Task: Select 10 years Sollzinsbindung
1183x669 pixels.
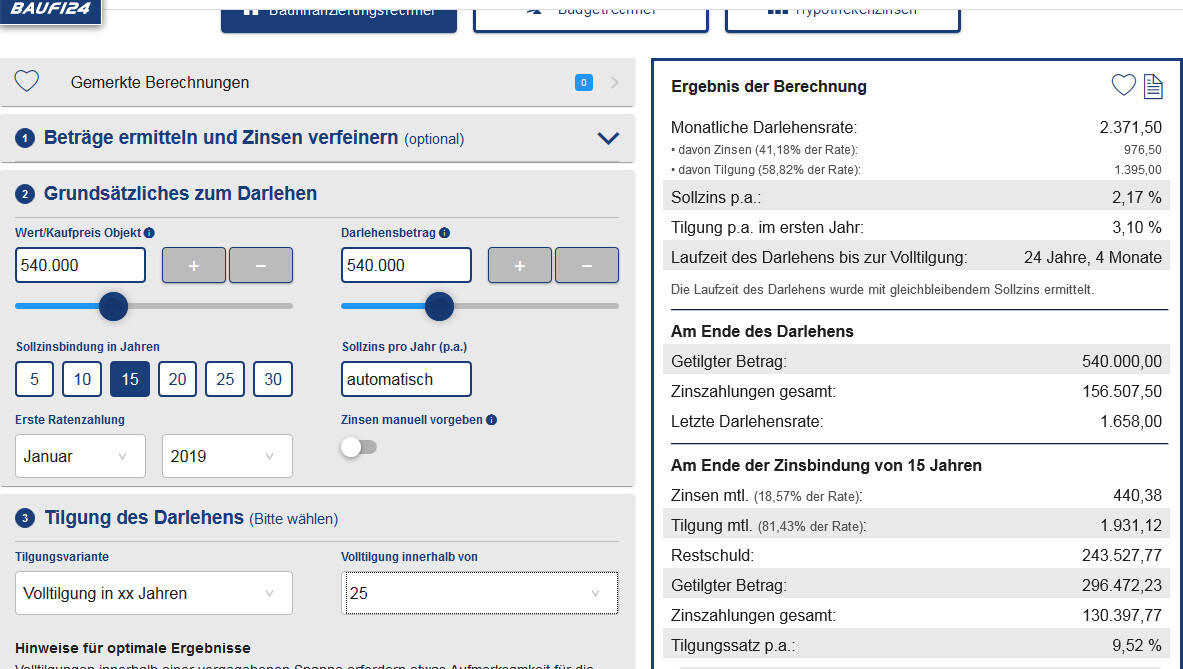Action: 82,379
